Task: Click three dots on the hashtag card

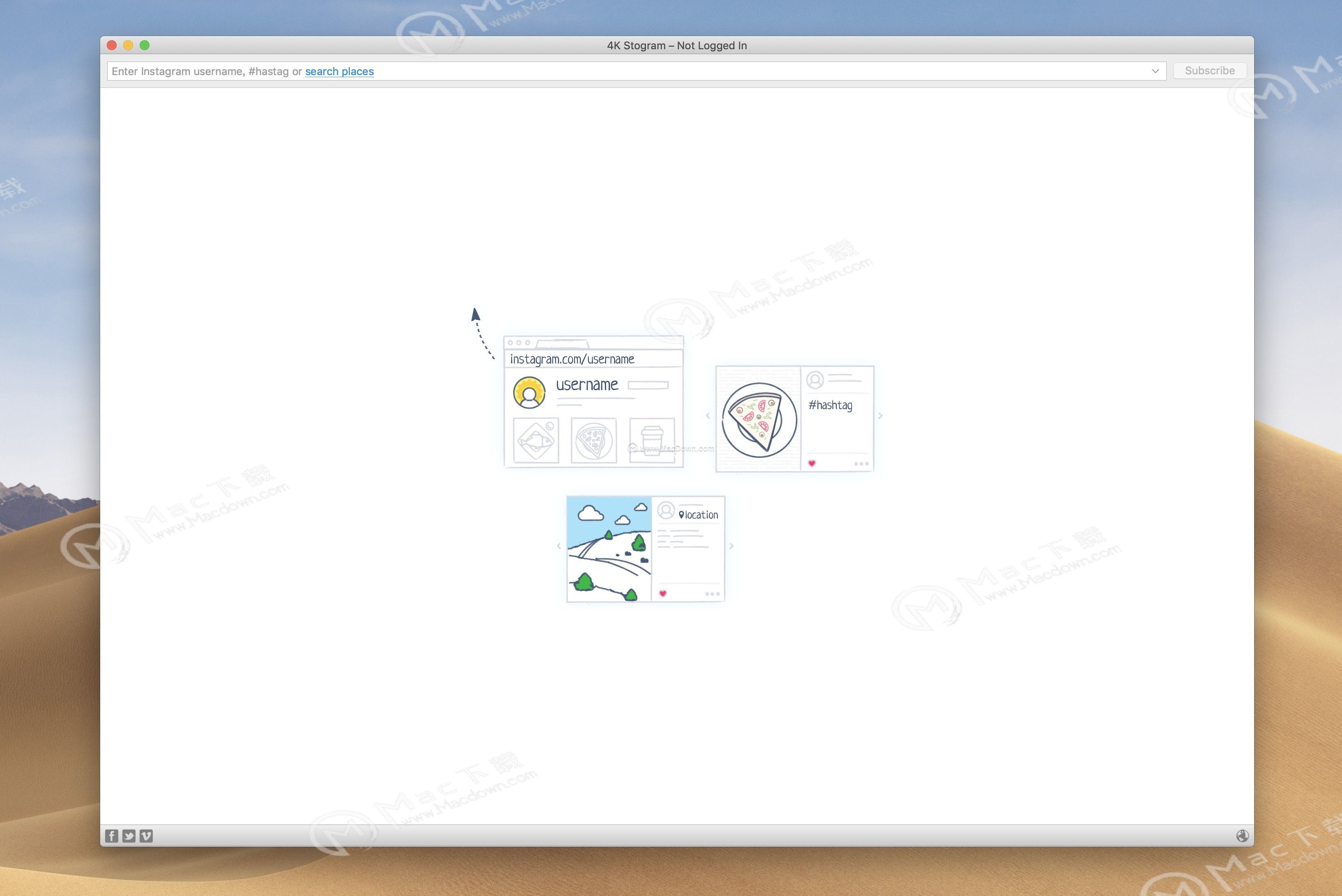Action: tap(861, 464)
